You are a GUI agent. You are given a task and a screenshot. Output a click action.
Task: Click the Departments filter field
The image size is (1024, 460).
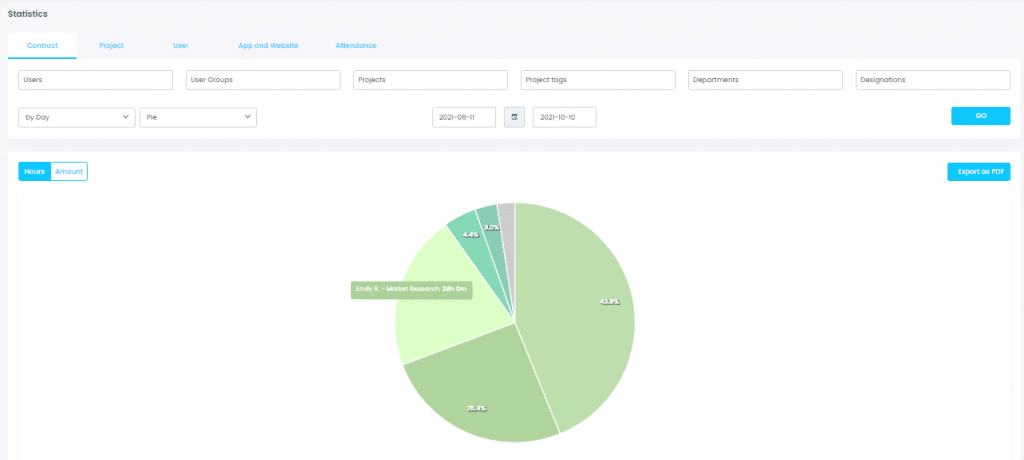(x=765, y=80)
